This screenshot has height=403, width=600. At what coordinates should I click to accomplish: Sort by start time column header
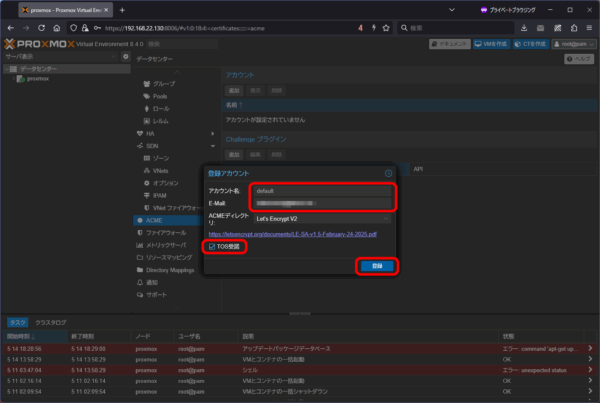36,336
